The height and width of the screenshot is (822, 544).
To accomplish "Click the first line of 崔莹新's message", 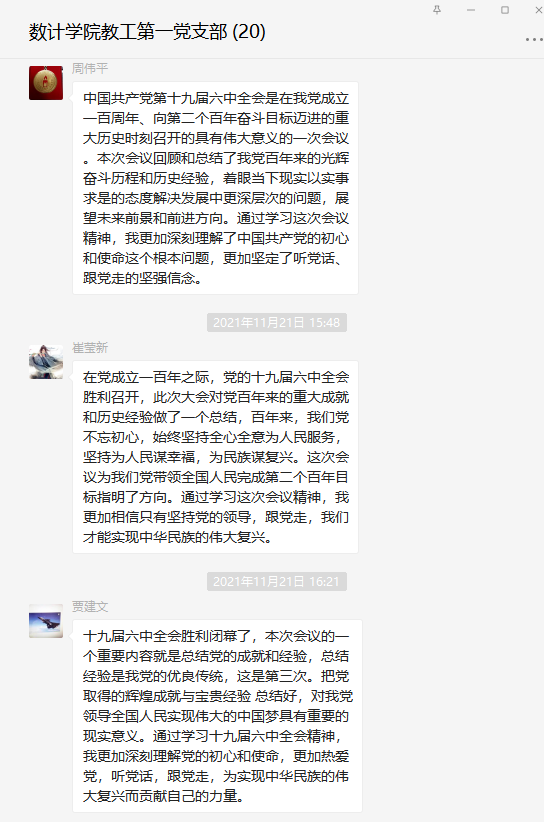I will [x=215, y=377].
